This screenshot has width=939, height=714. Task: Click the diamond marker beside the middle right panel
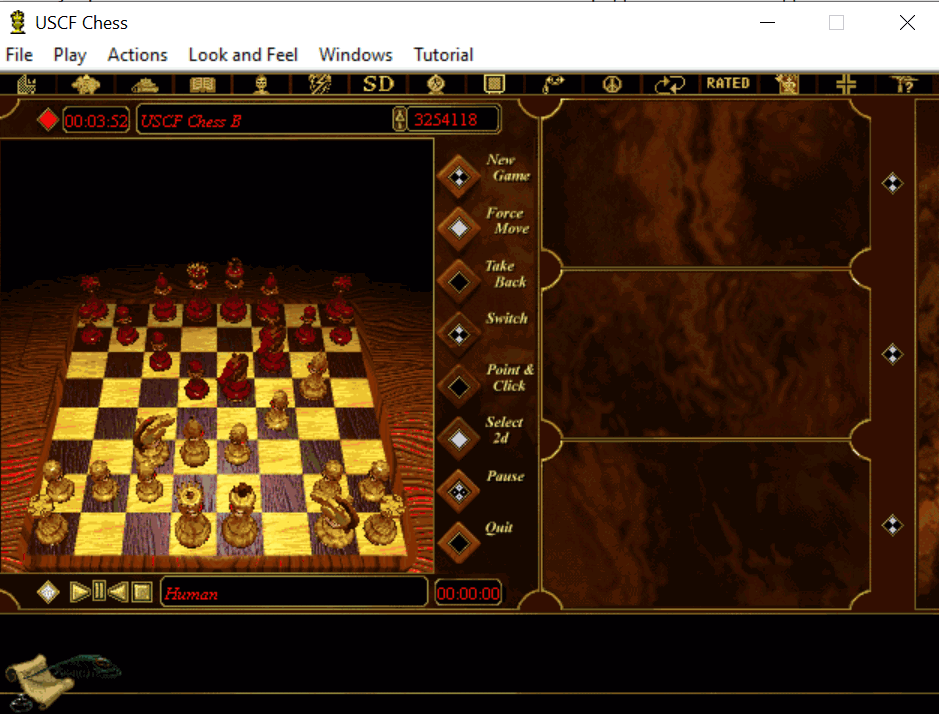pos(892,355)
